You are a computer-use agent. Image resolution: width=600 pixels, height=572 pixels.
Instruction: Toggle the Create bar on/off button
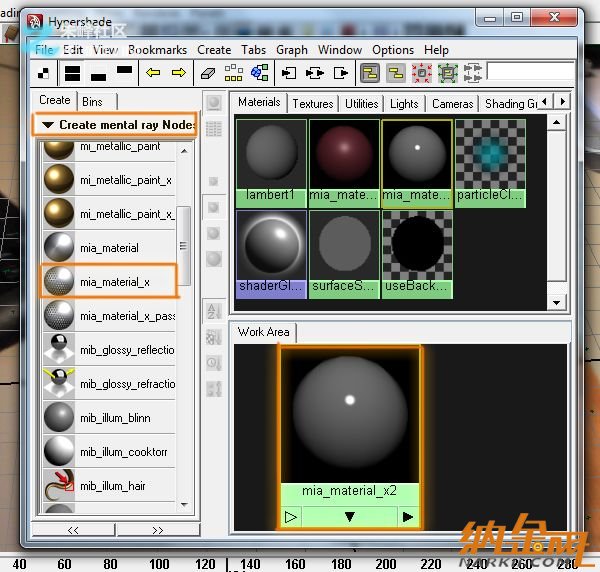tap(45, 73)
